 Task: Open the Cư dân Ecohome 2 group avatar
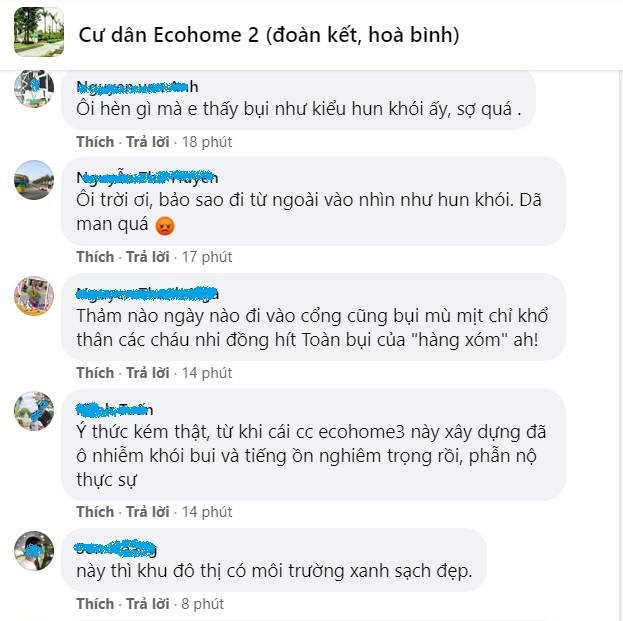tap(39, 32)
